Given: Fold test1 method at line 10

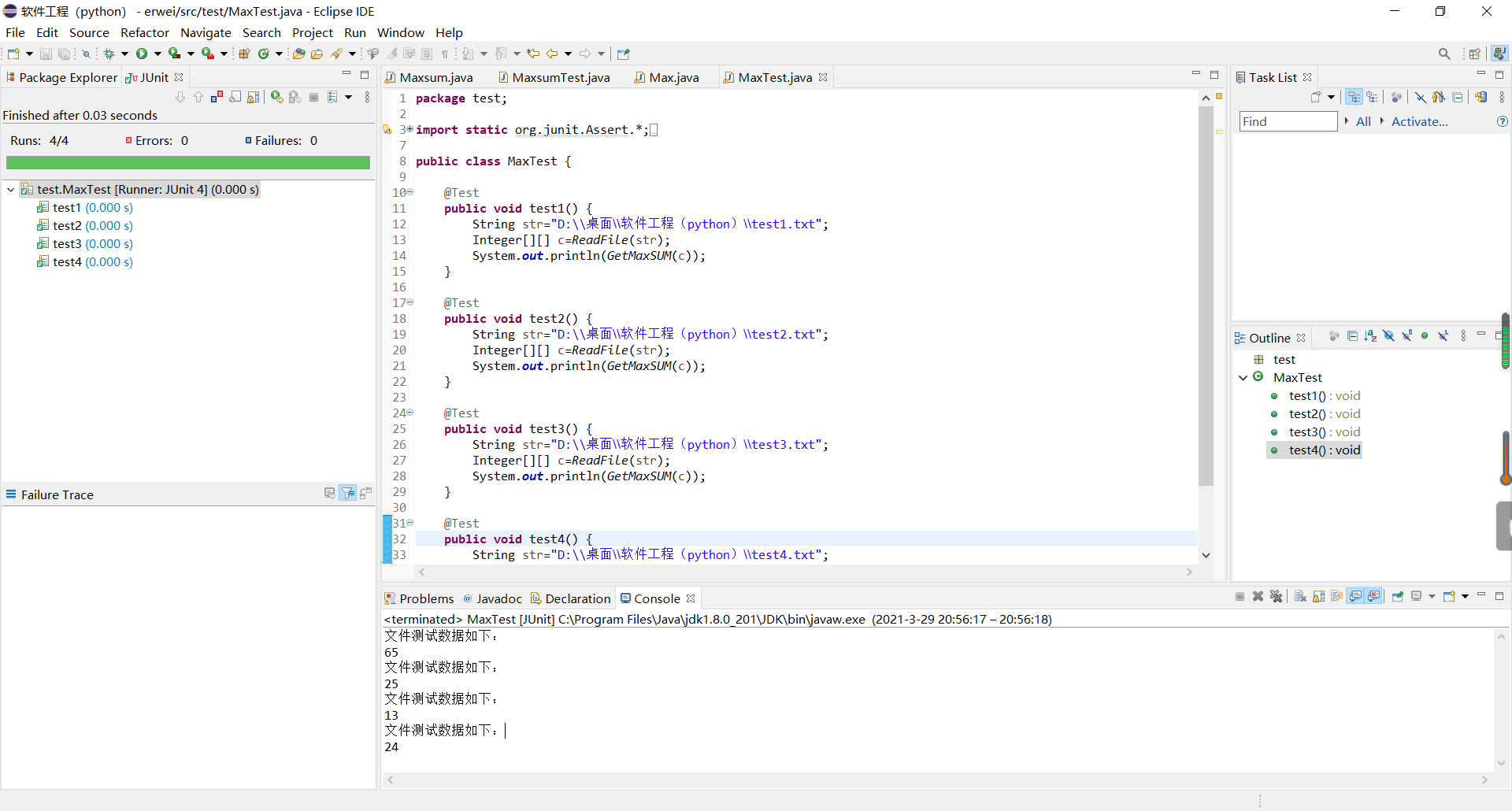Looking at the screenshot, I should (x=410, y=192).
